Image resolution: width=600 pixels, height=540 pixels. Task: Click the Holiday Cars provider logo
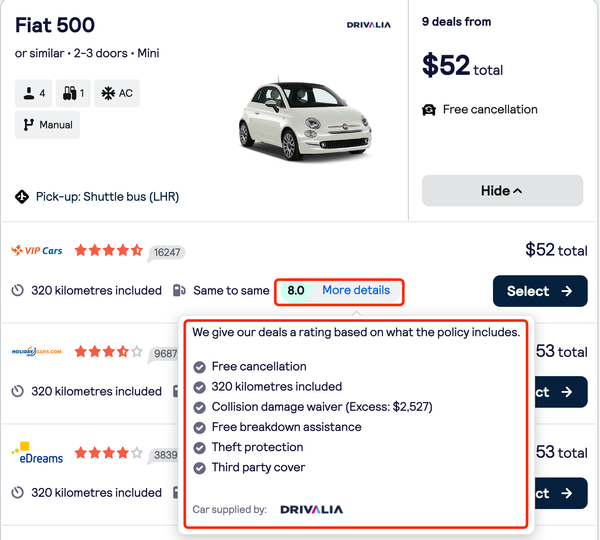pyautogui.click(x=37, y=351)
